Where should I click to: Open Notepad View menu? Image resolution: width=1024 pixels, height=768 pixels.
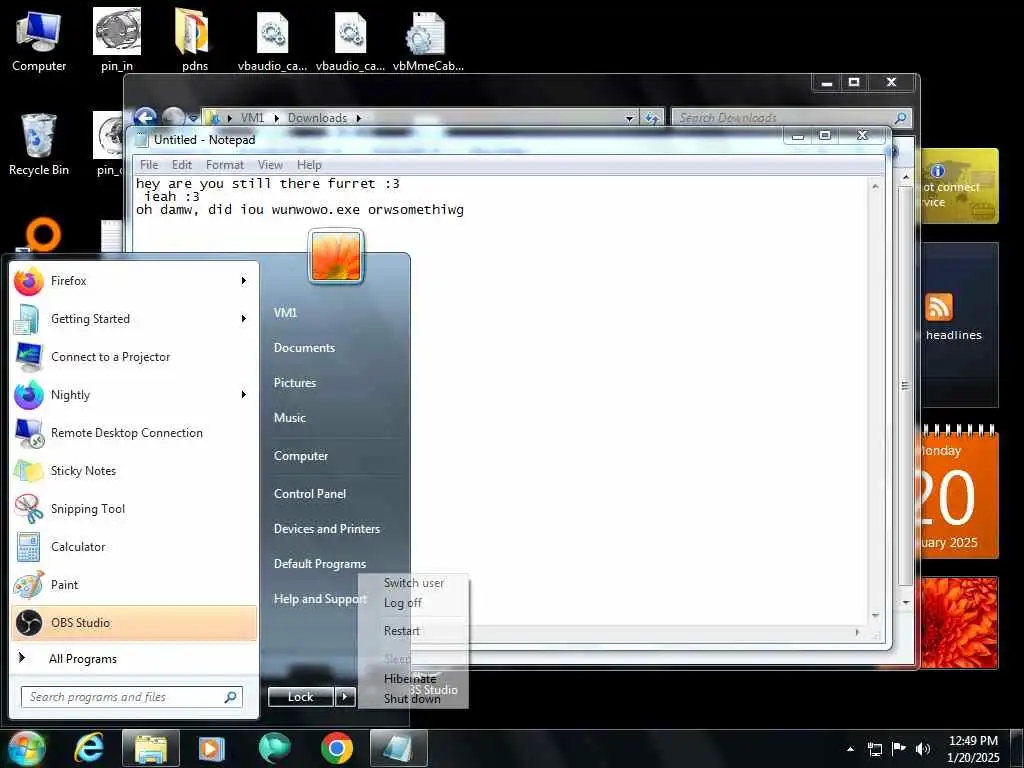(x=270, y=165)
